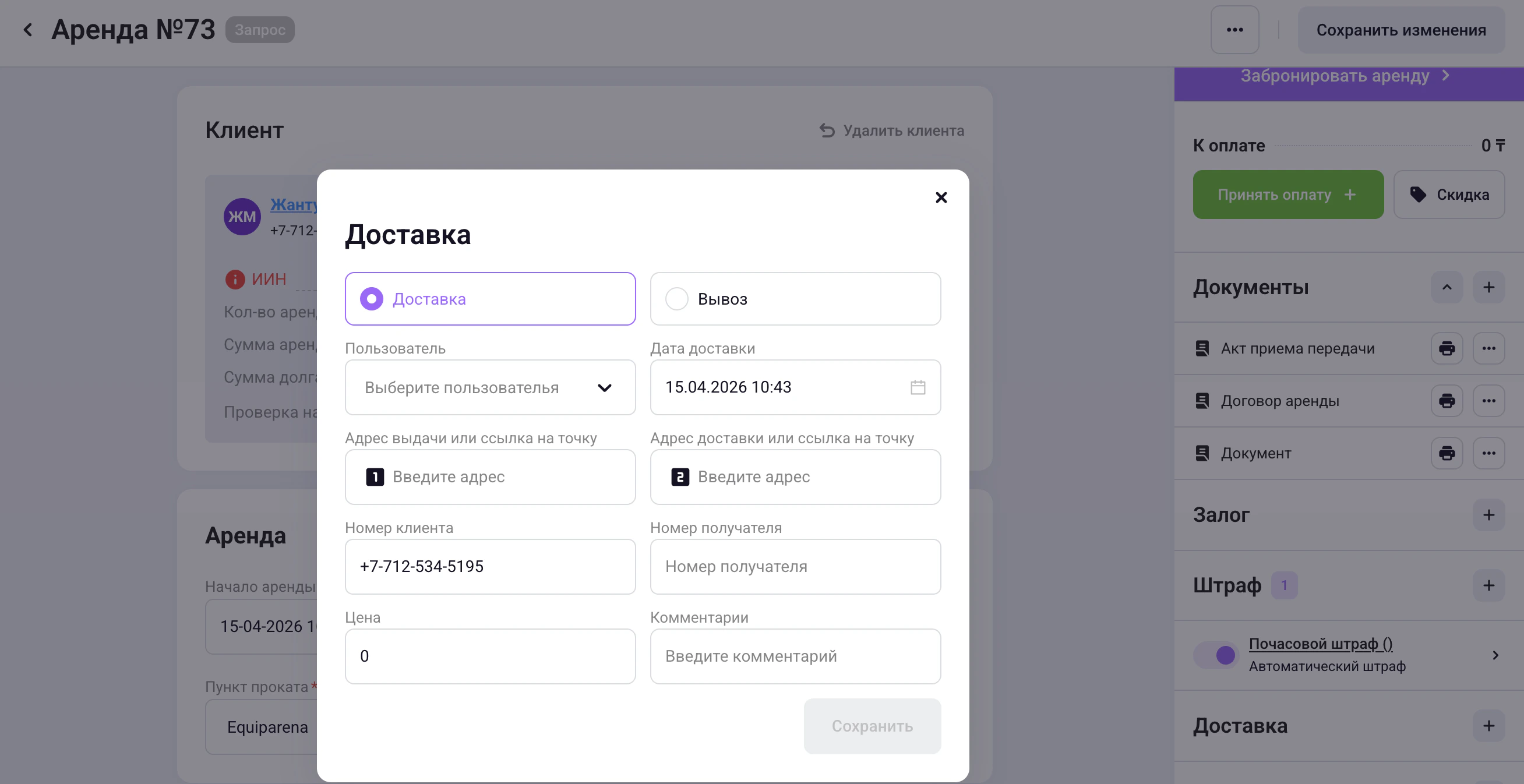1524x784 pixels.
Task: Collapse the Документы section chevron
Action: pyautogui.click(x=1447, y=288)
